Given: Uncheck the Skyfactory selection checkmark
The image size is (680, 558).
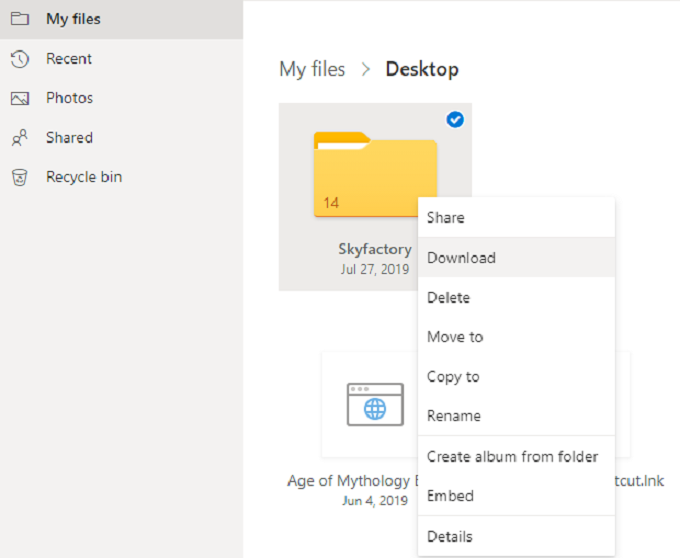Looking at the screenshot, I should tap(455, 120).
